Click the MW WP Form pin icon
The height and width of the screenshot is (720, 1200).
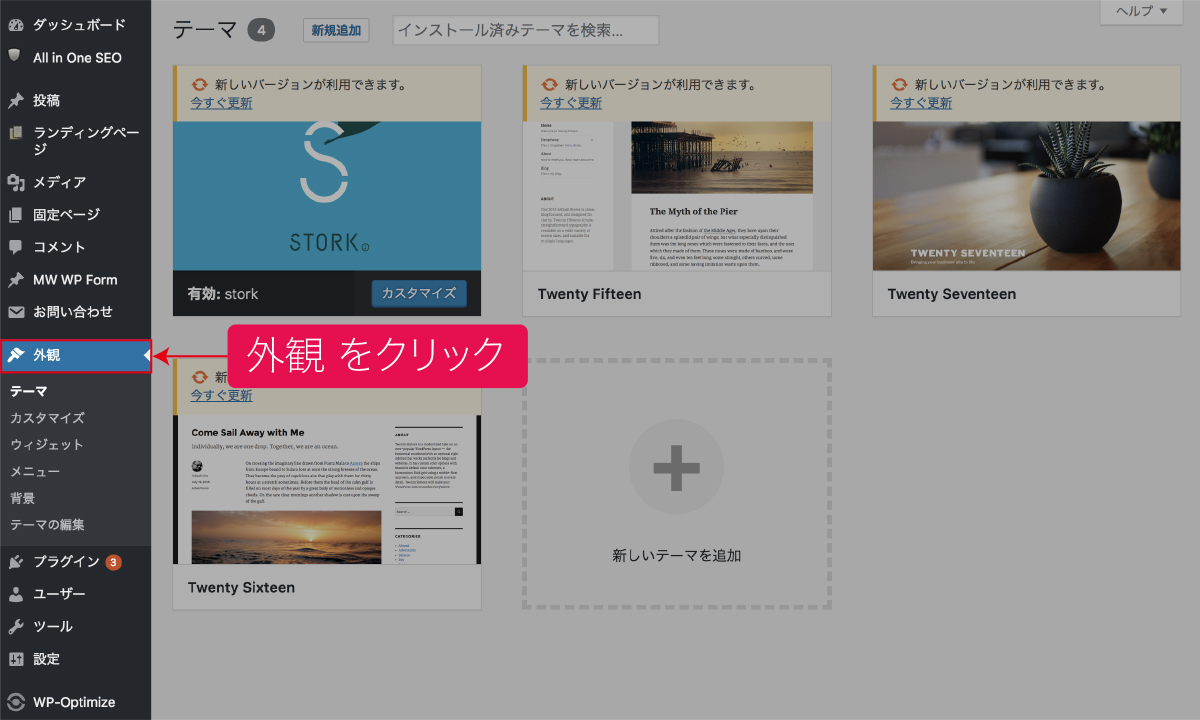[16, 280]
